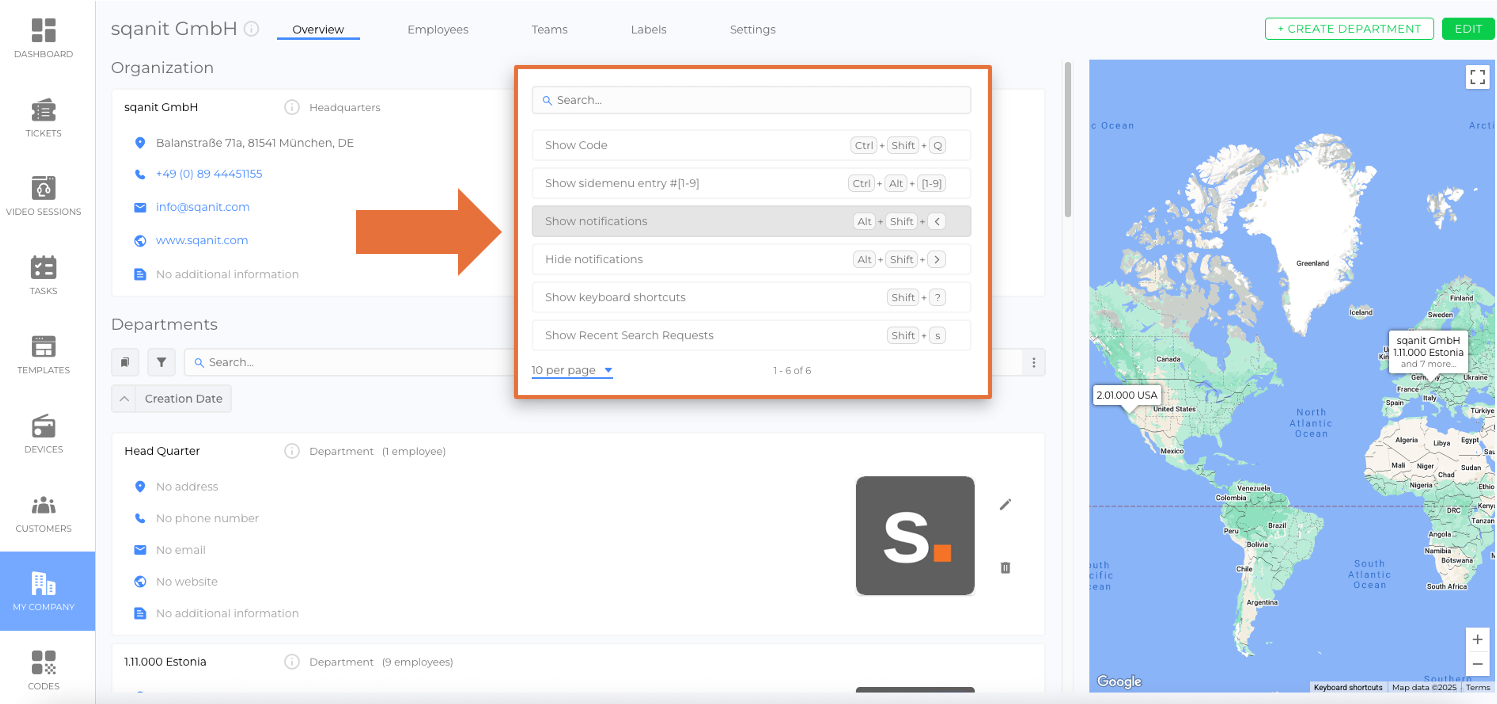
Task: Open the Tickets sidebar icon
Action: 43,118
